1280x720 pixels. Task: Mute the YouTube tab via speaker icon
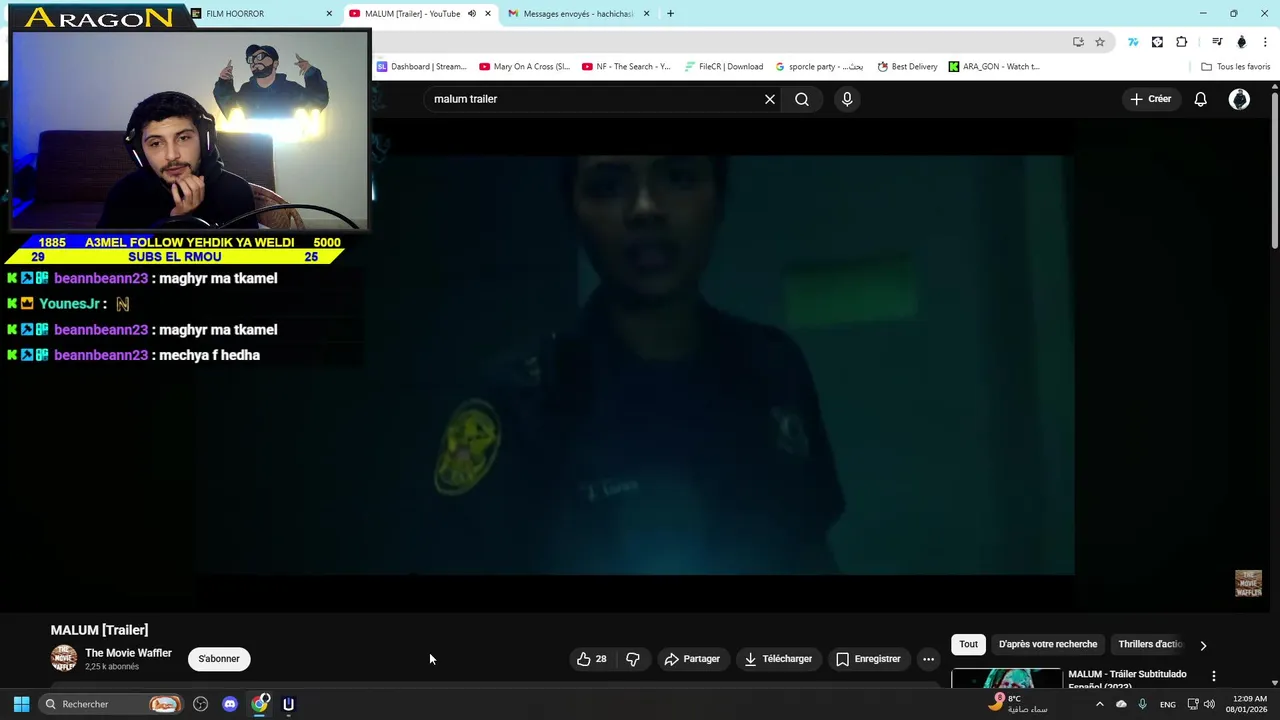tap(472, 14)
